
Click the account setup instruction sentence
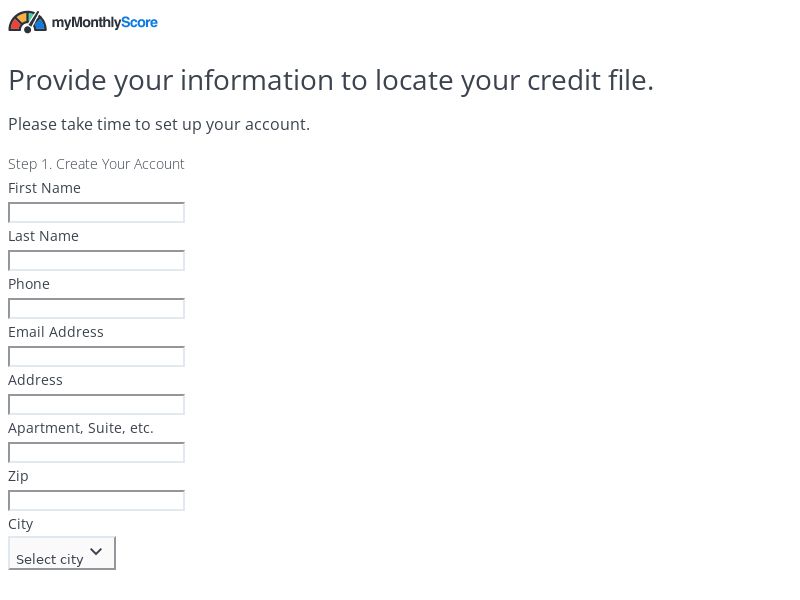pos(159,124)
